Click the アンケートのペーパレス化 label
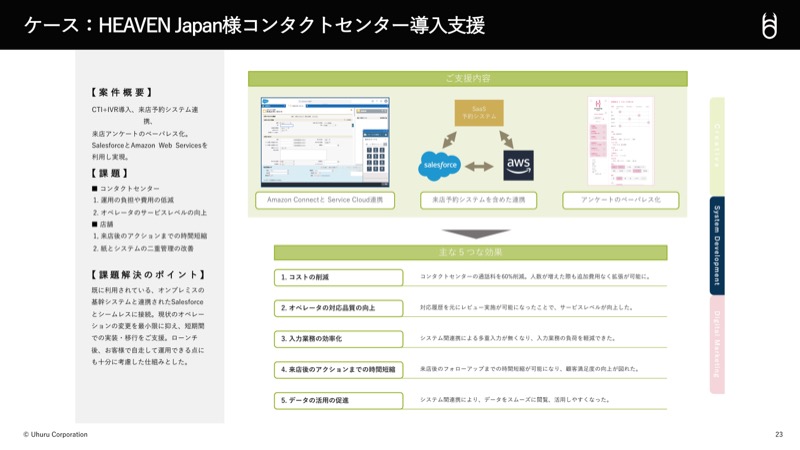 (620, 200)
